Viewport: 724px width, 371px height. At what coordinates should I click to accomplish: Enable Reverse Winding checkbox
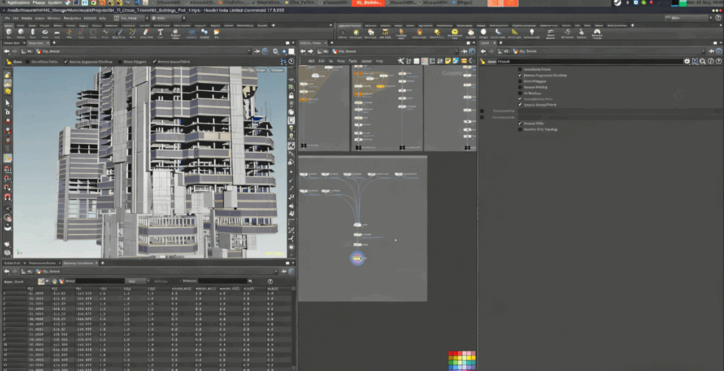click(x=520, y=87)
